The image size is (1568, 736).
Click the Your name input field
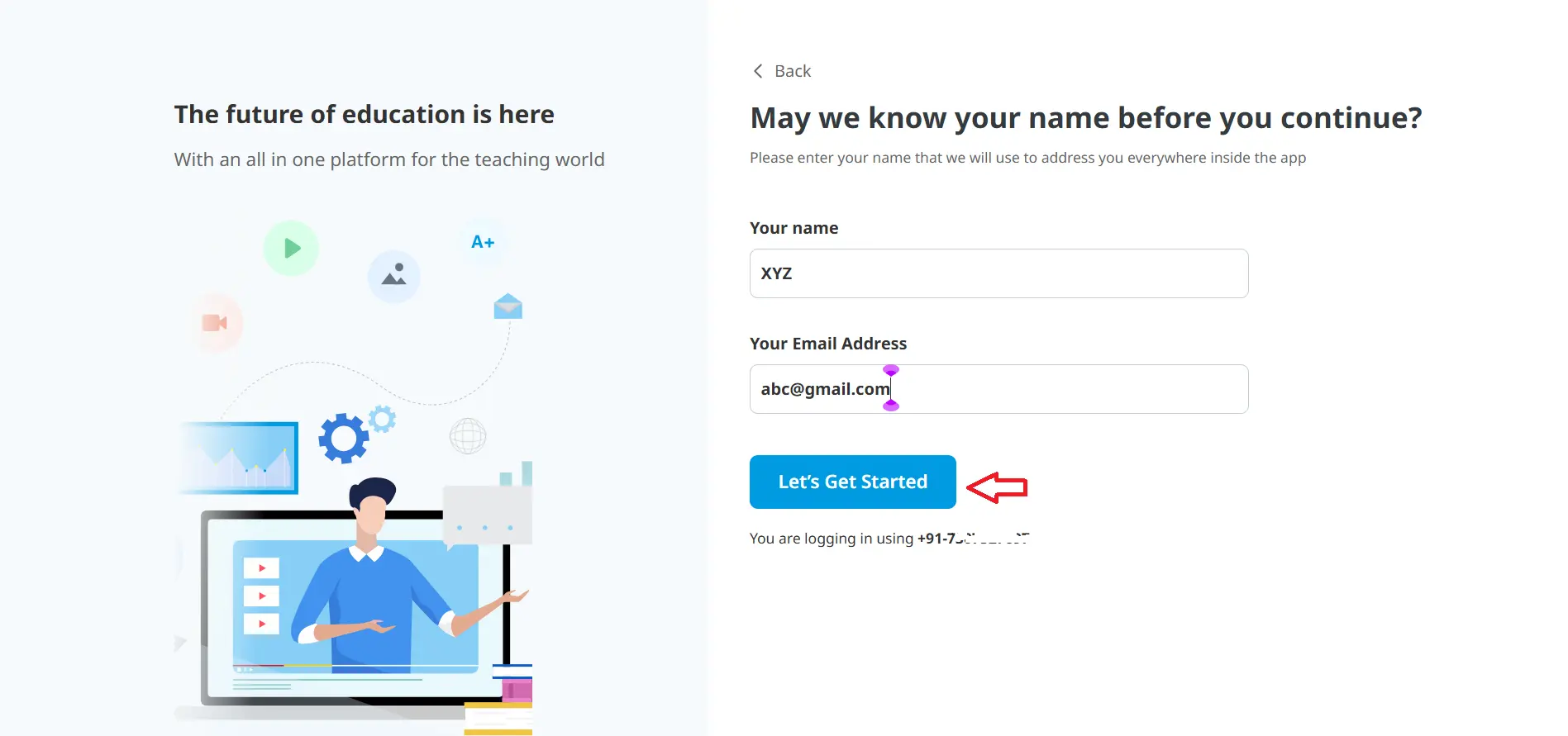click(x=998, y=273)
